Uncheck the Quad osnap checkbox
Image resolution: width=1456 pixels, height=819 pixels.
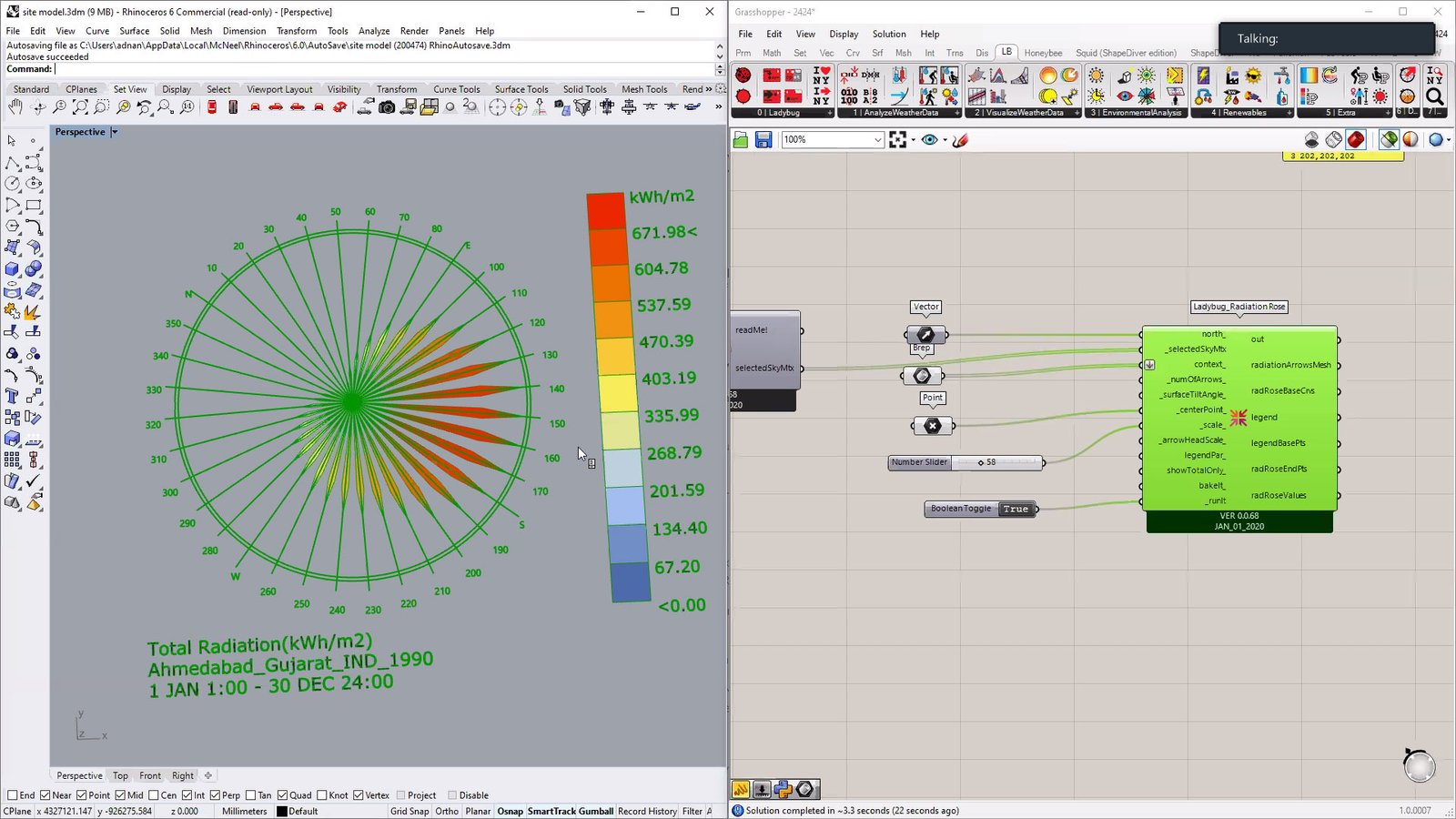pyautogui.click(x=283, y=795)
